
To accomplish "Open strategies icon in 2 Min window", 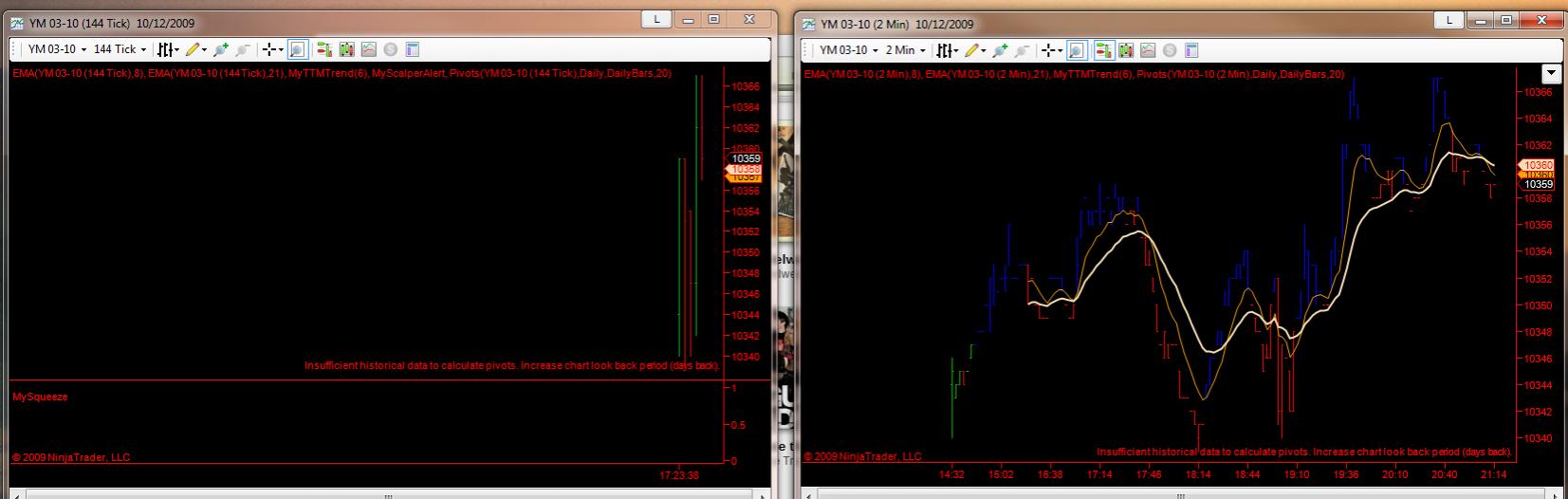I will pos(1170,50).
